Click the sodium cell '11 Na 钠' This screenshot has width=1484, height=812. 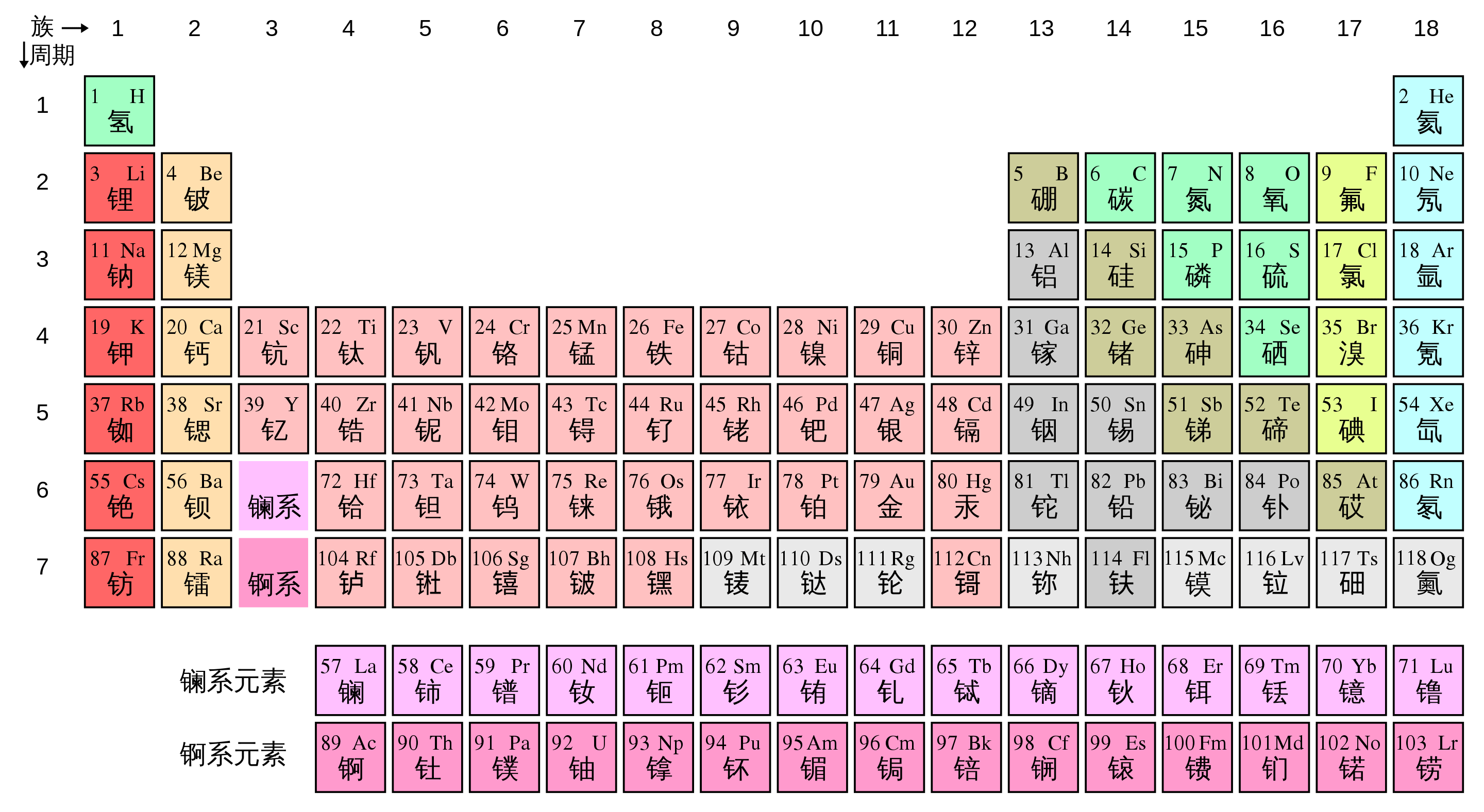[119, 264]
